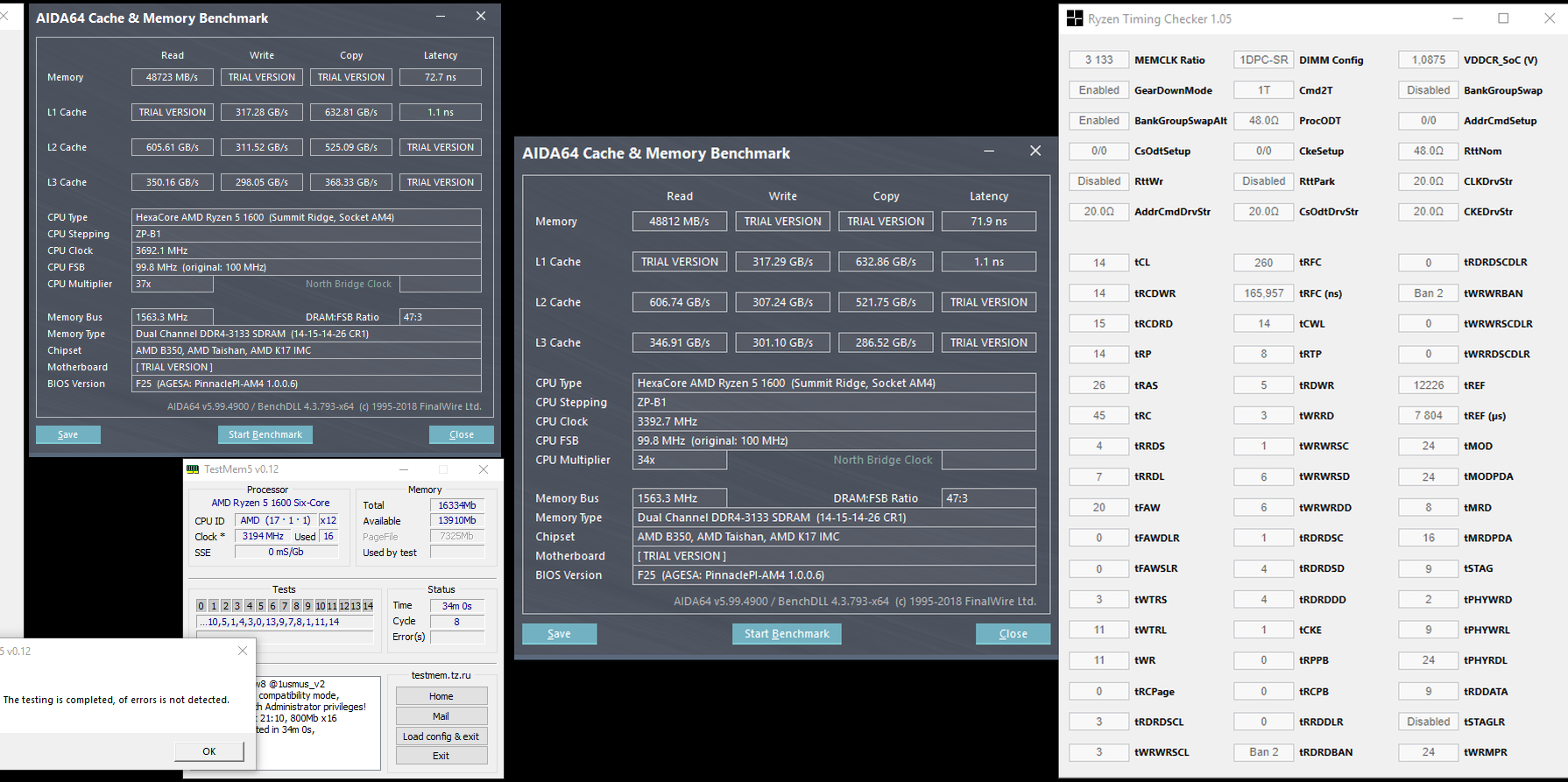Click the MEMCLK Ratio value 3 133
The height and width of the screenshot is (782, 1568).
pos(1098,60)
